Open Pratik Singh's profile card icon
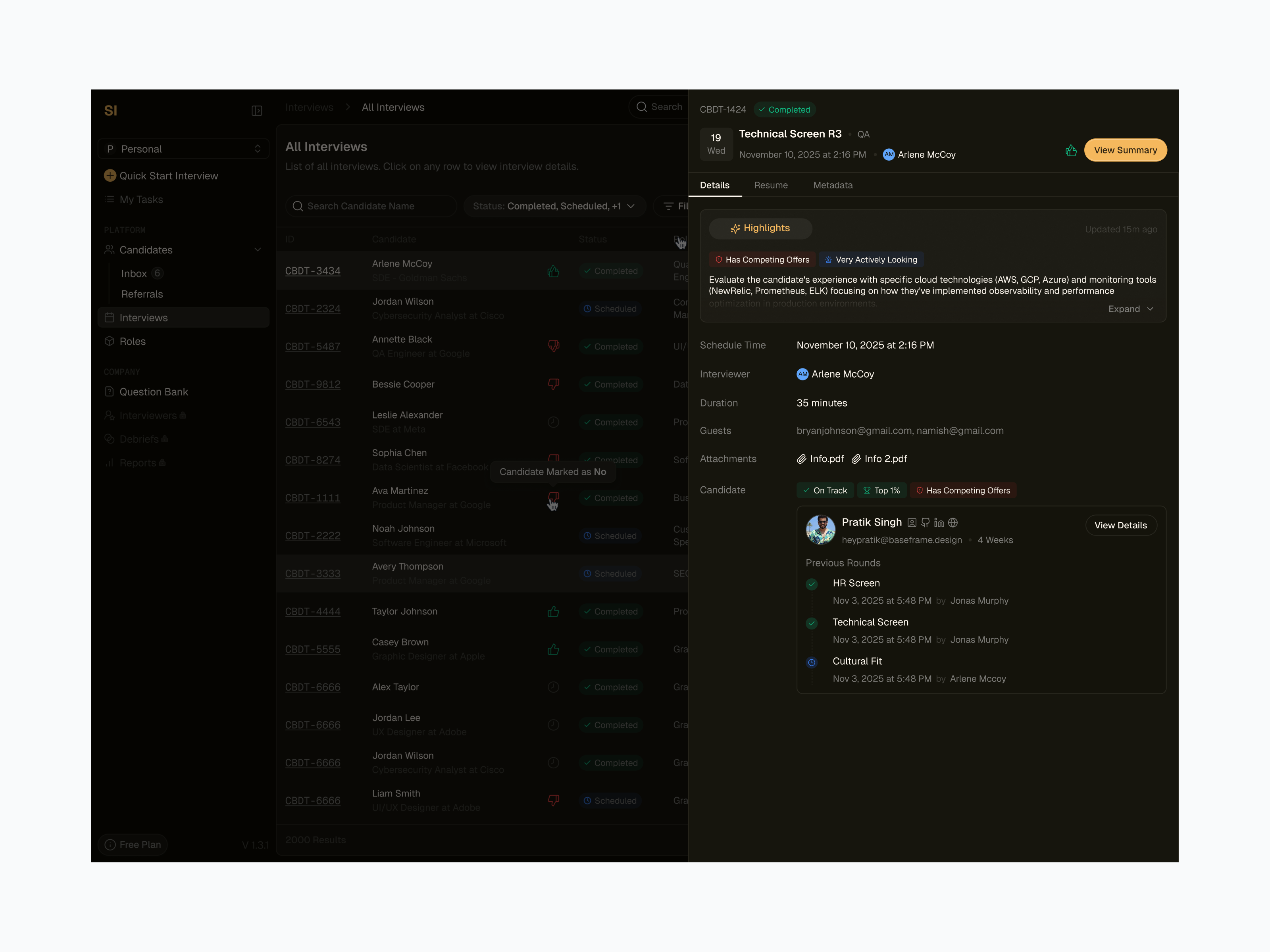 912,522
